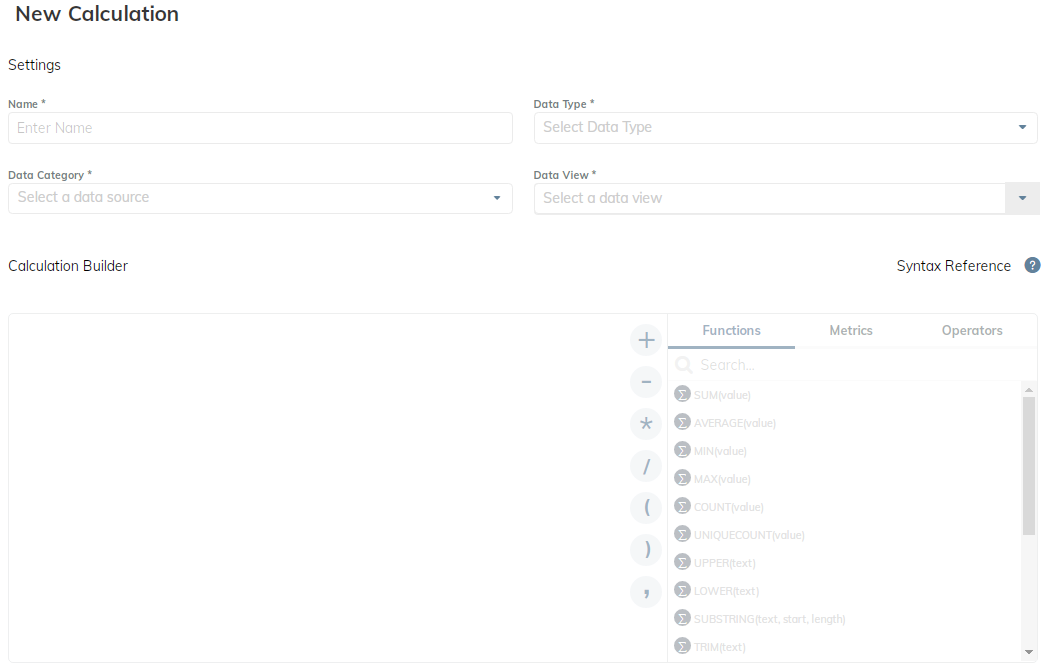
Task: Pick the UNIQUECOUNT(value) function
Action: click(748, 535)
